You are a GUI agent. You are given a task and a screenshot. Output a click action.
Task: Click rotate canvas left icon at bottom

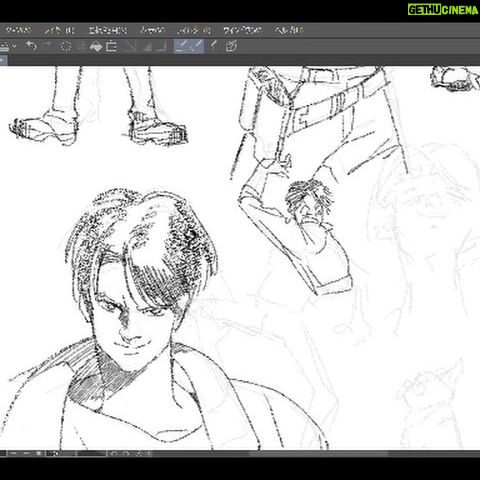(114, 453)
